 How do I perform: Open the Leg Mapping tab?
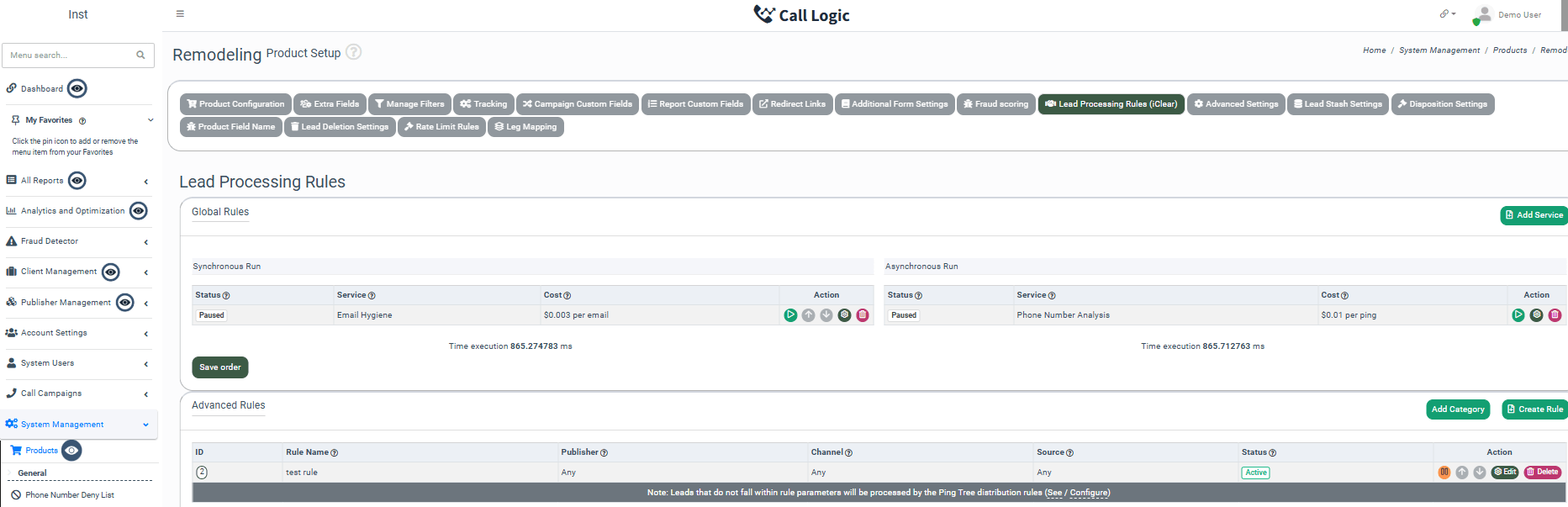pyautogui.click(x=525, y=127)
